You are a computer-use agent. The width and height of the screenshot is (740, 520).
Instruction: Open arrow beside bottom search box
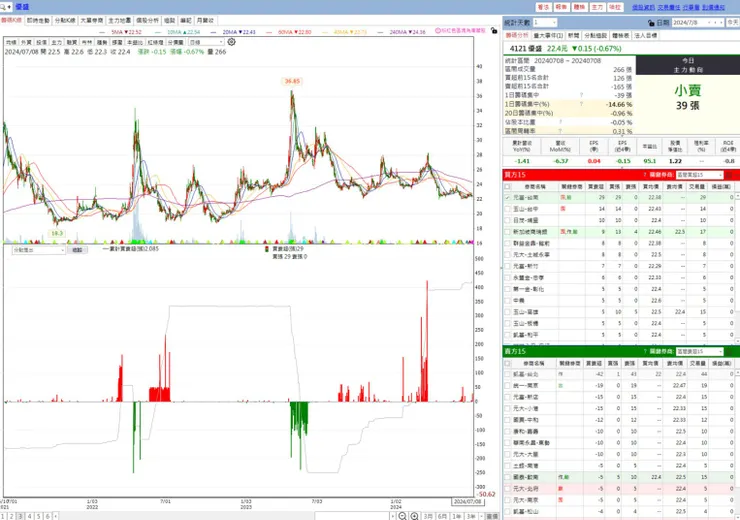pyautogui.click(x=393, y=517)
